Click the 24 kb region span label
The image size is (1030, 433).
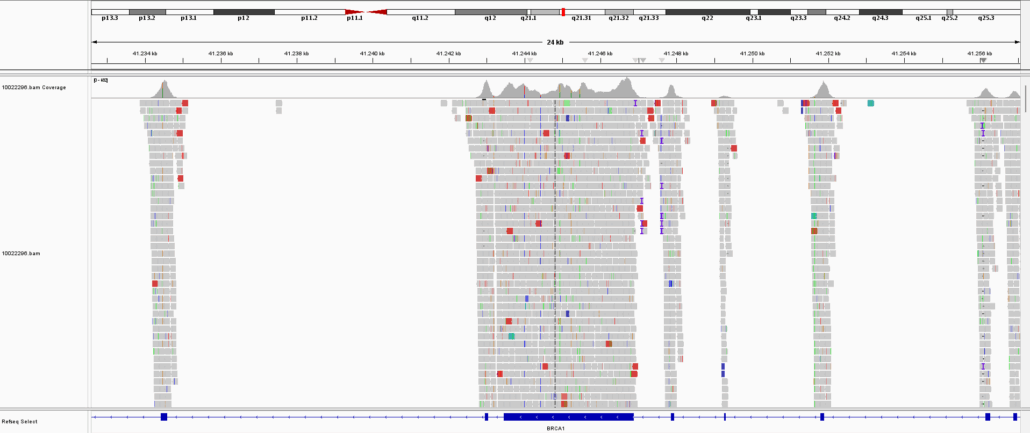click(x=555, y=42)
